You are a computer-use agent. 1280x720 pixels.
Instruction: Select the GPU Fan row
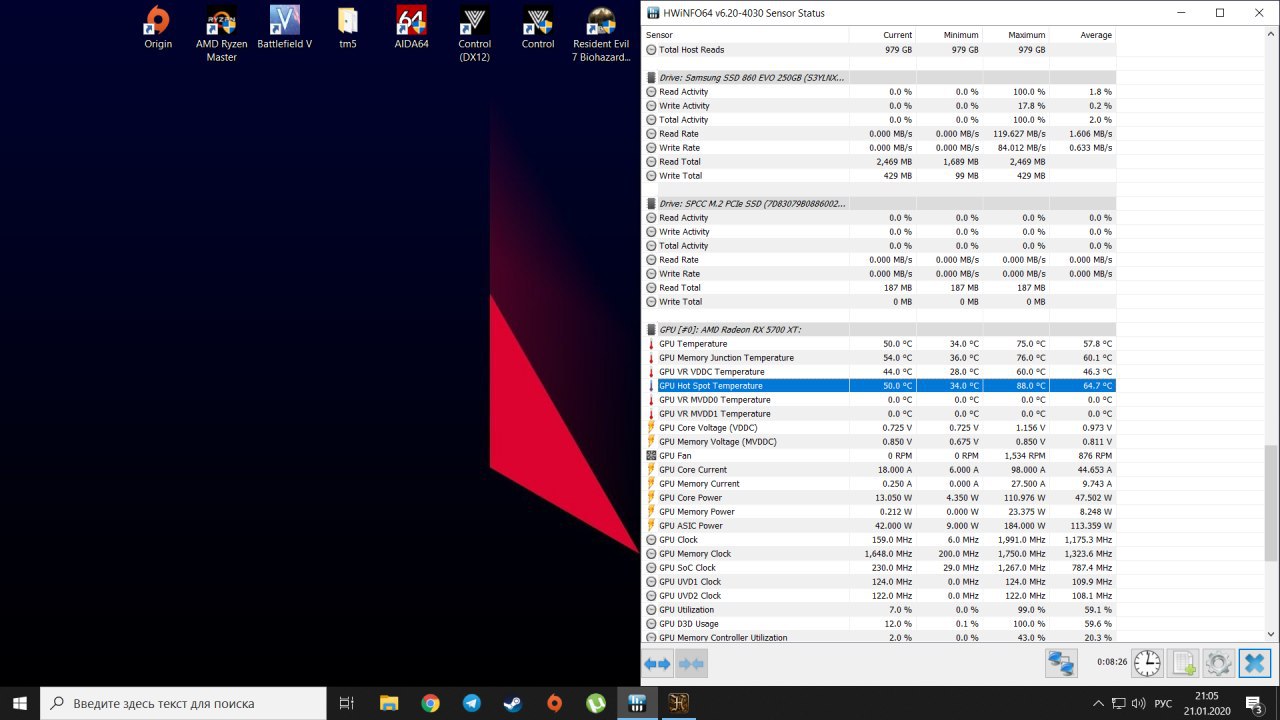point(879,455)
